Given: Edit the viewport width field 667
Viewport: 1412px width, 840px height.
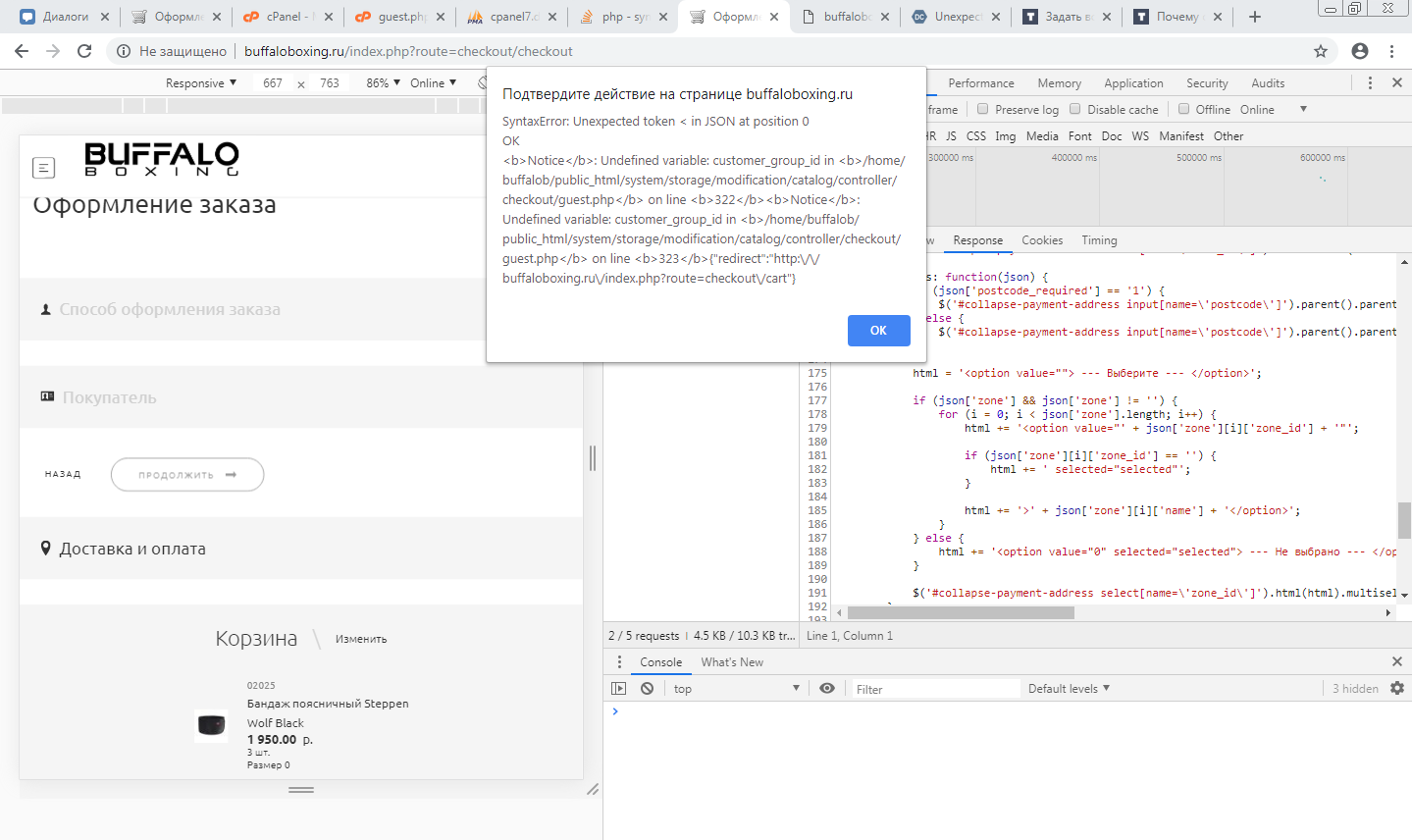Looking at the screenshot, I should click(x=273, y=83).
